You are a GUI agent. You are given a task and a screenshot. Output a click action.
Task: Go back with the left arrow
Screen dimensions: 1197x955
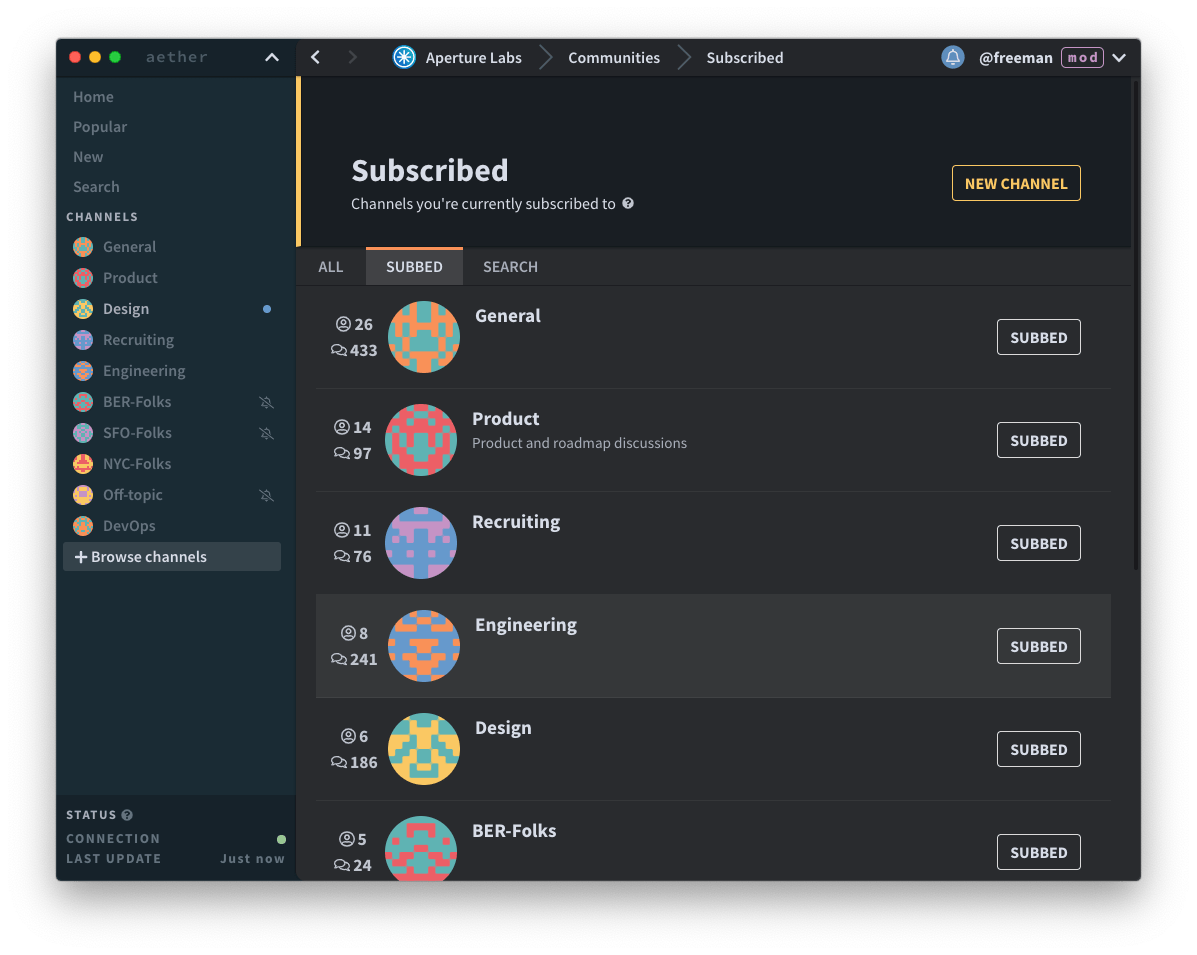click(x=316, y=58)
